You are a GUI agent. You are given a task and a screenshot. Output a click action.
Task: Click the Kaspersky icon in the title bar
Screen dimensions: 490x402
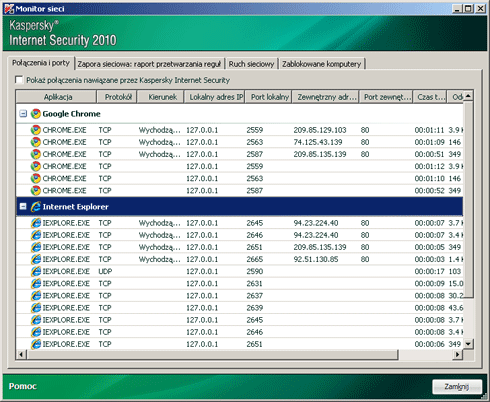[x=9, y=9]
